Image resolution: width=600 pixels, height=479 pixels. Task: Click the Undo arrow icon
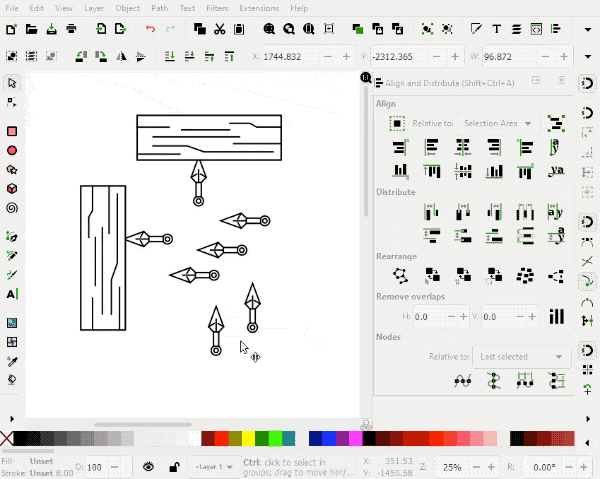[x=150, y=30]
